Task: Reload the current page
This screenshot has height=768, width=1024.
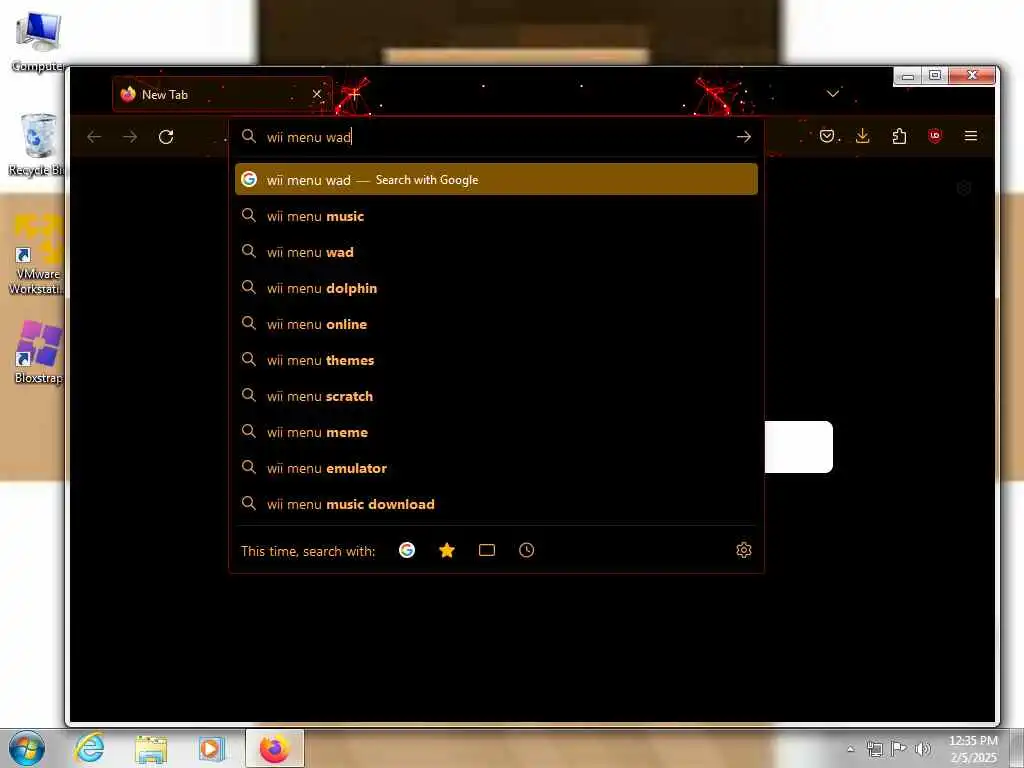Action: 166,136
